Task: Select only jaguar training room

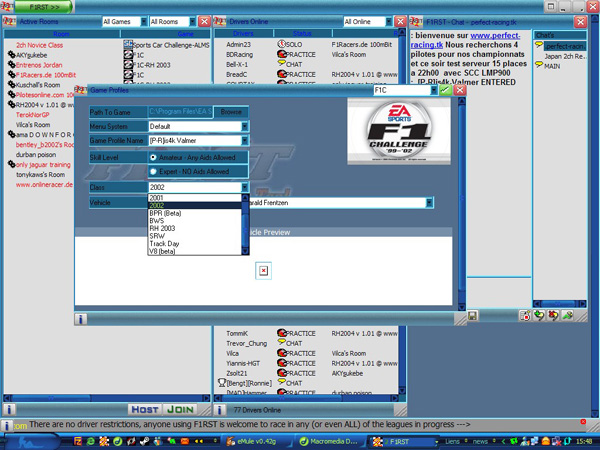Action: pos(43,165)
